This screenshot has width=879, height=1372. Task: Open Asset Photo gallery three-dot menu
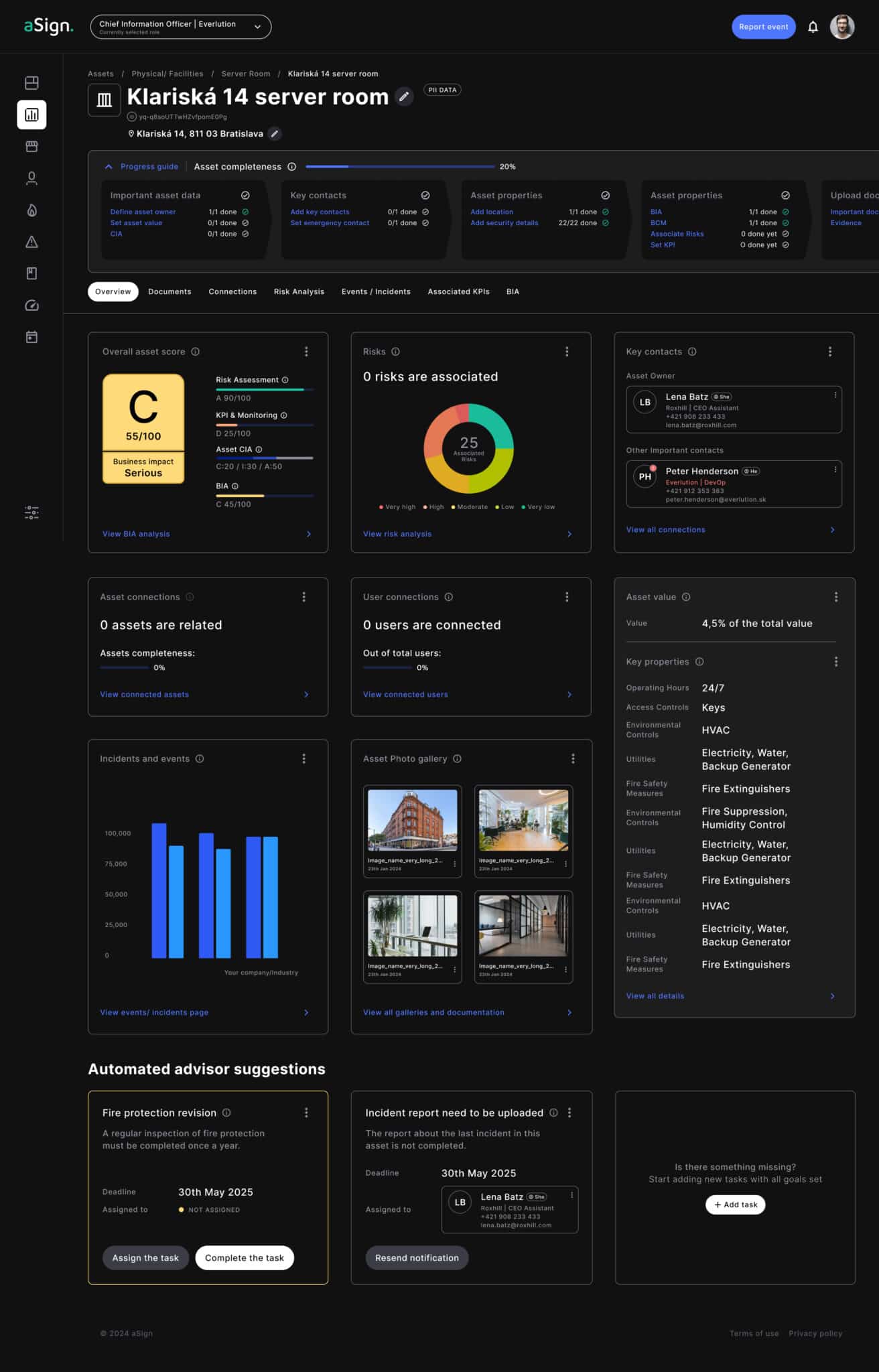(573, 758)
